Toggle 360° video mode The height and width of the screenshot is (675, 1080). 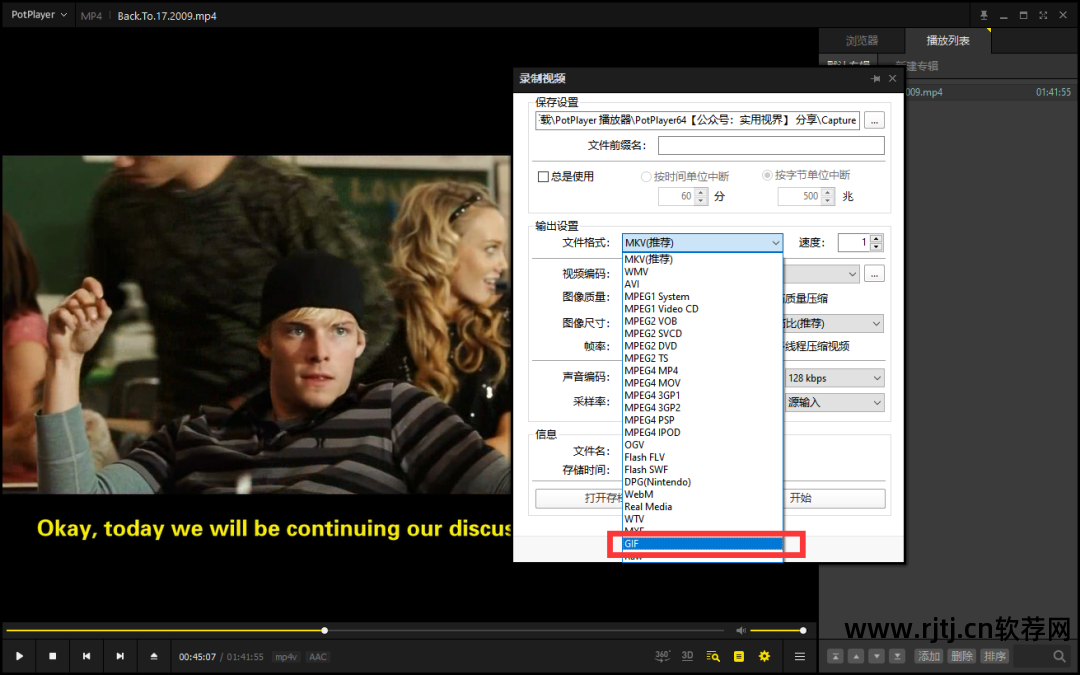coord(662,656)
